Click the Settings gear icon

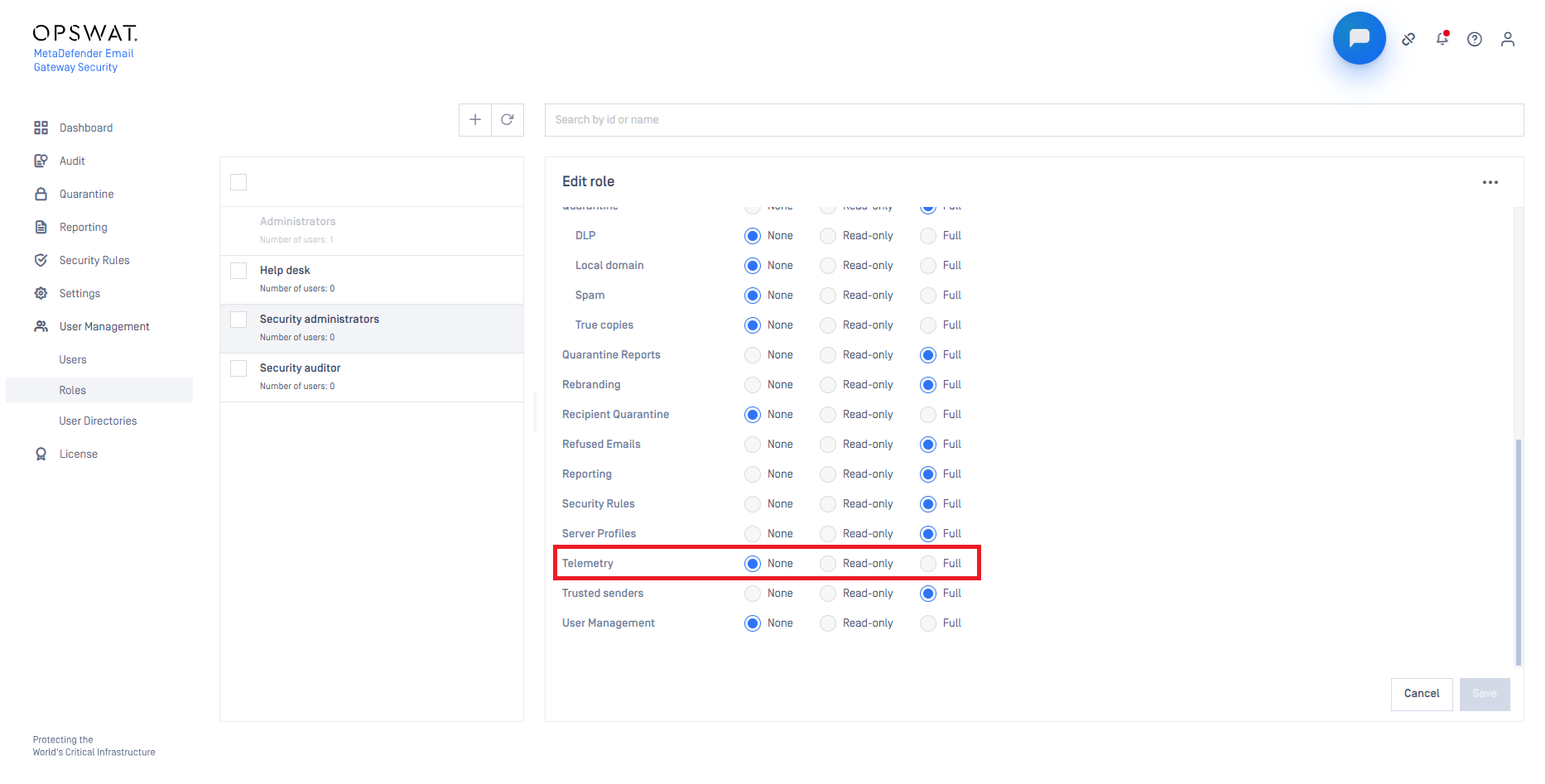coord(41,293)
